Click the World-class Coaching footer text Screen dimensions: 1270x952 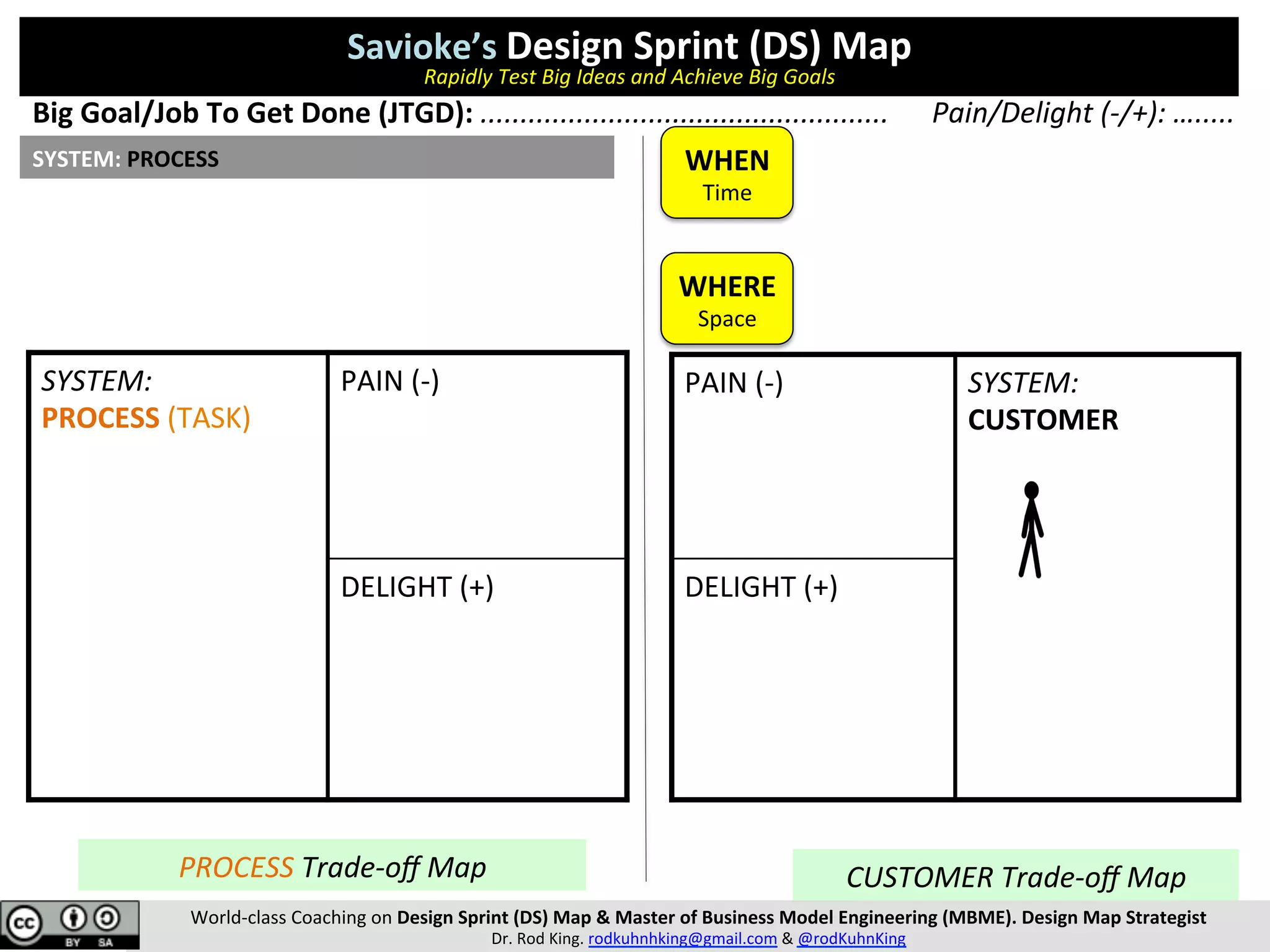[x=698, y=917]
